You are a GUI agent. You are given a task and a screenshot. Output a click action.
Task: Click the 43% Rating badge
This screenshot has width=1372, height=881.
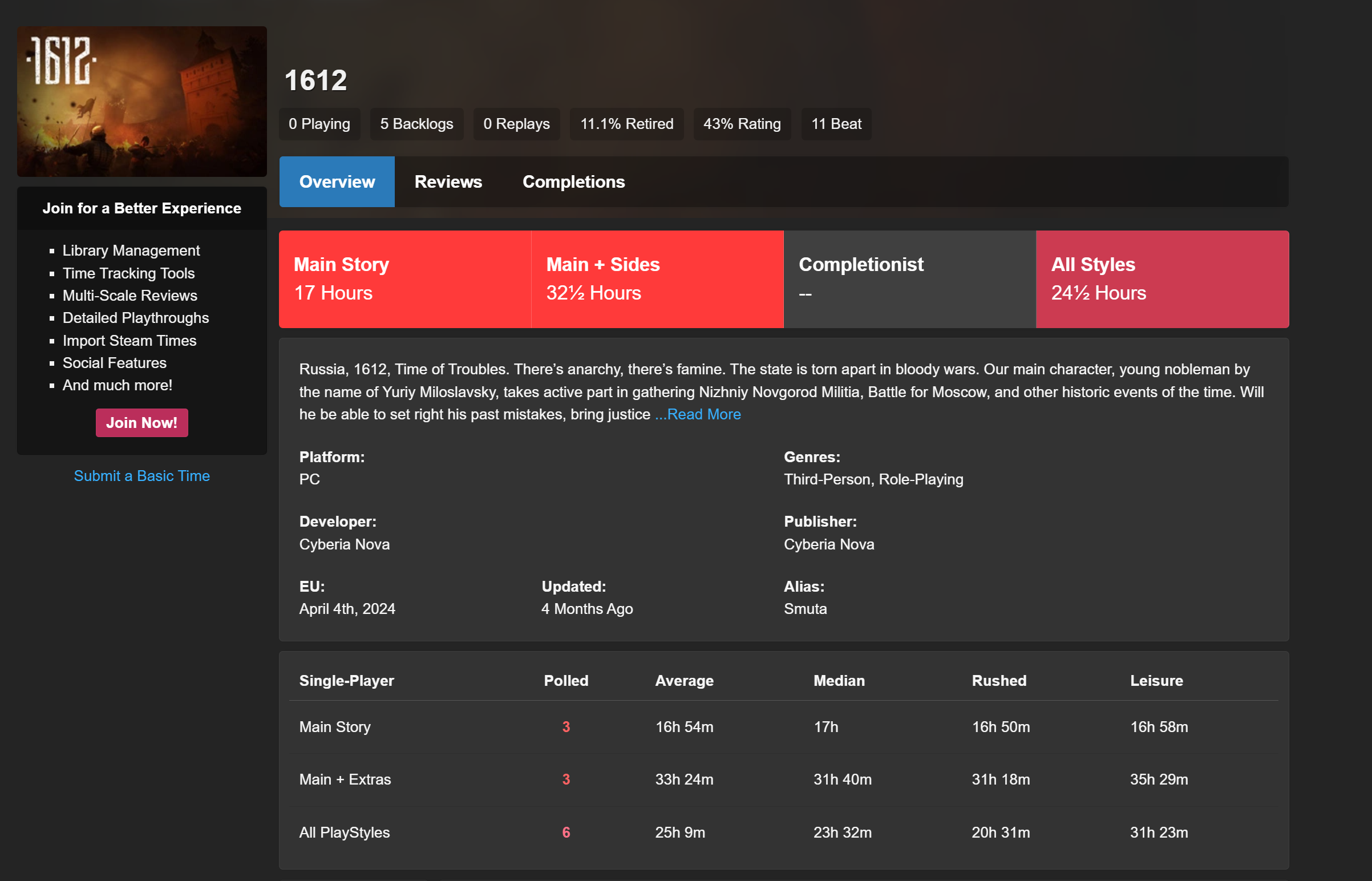(742, 124)
